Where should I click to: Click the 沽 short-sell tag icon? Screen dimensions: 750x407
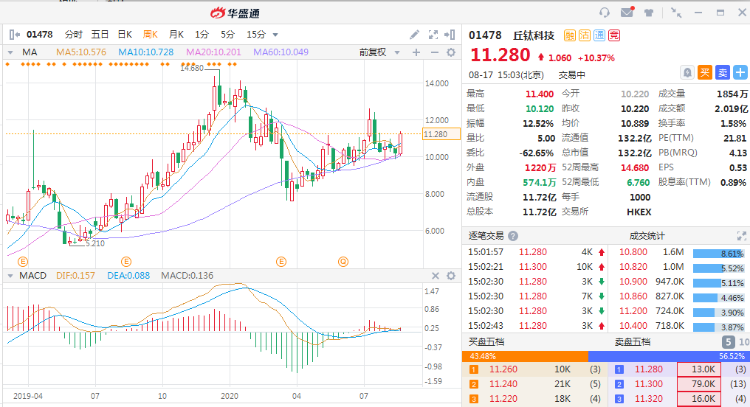tap(585, 35)
